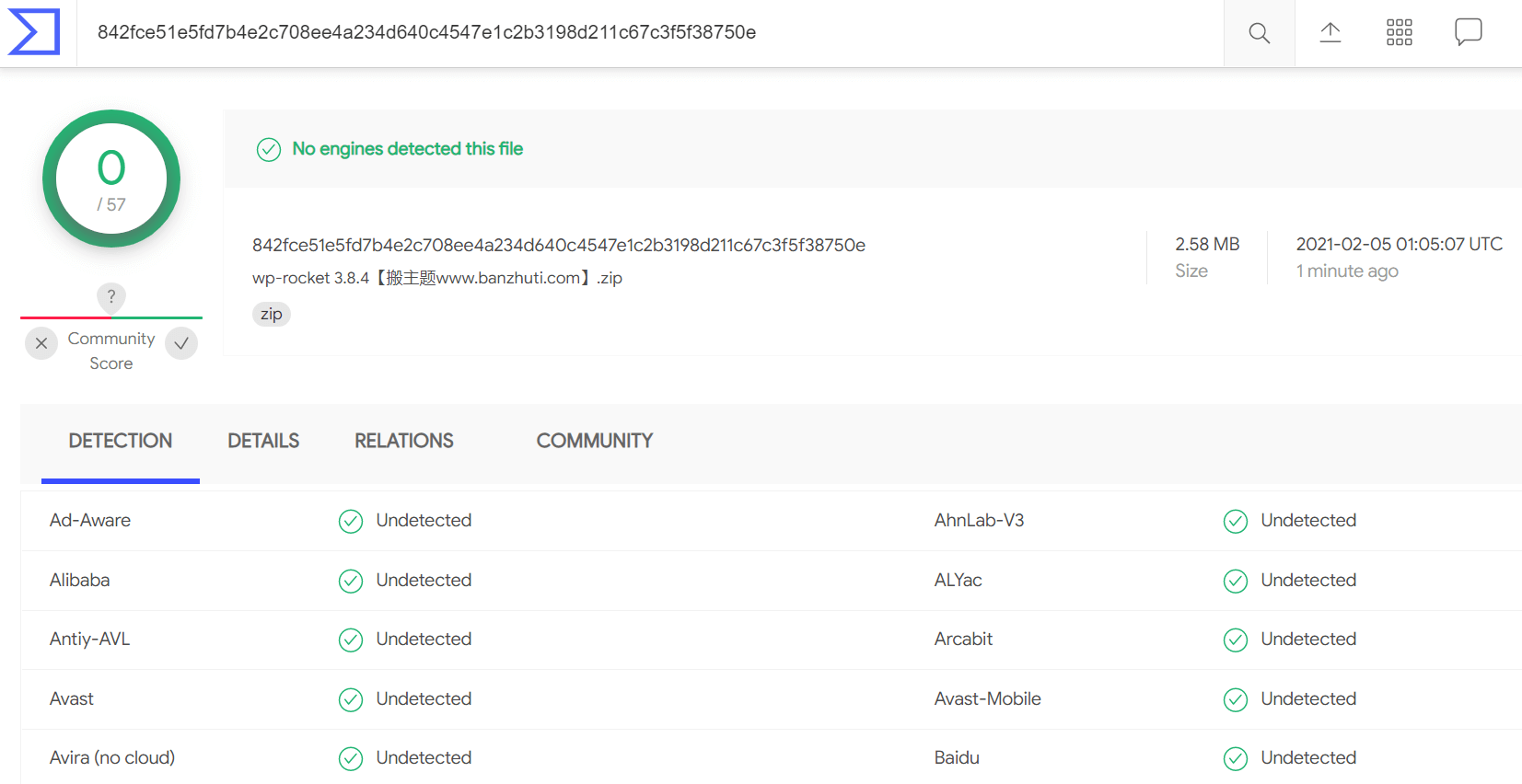Viewport: 1522px width, 784px height.
Task: Click the Community Score label
Action: tap(111, 351)
